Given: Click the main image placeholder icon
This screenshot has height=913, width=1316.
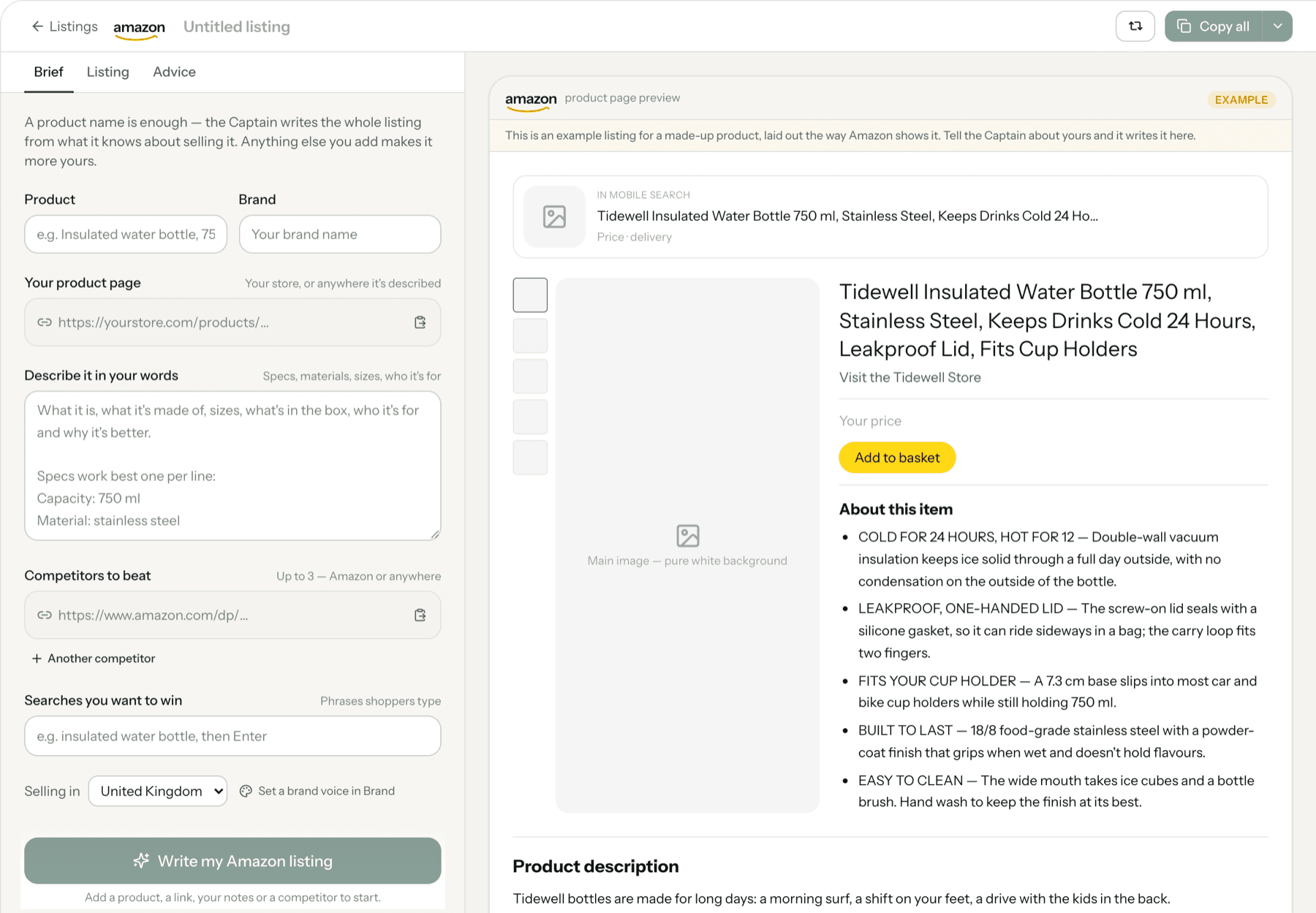Looking at the screenshot, I should coord(688,536).
